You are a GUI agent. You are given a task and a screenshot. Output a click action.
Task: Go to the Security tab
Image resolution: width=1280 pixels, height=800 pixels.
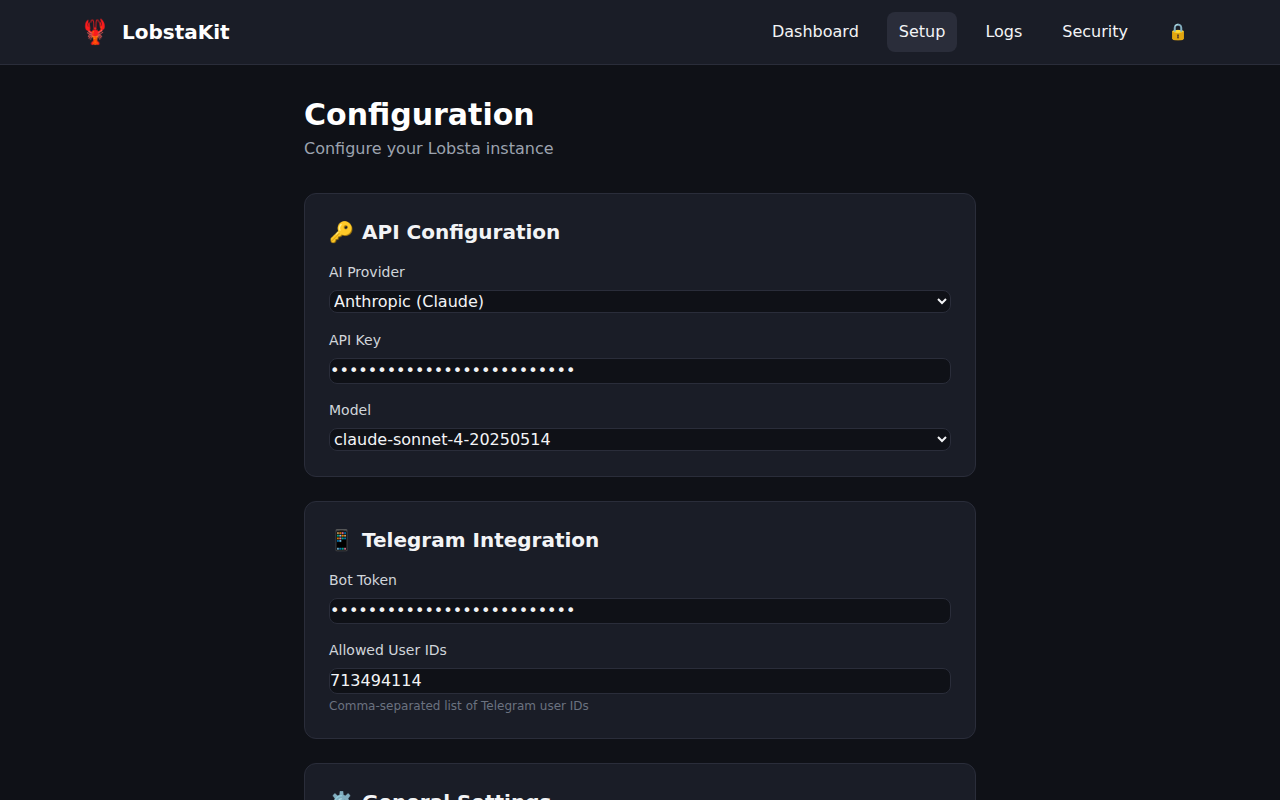tap(1094, 31)
